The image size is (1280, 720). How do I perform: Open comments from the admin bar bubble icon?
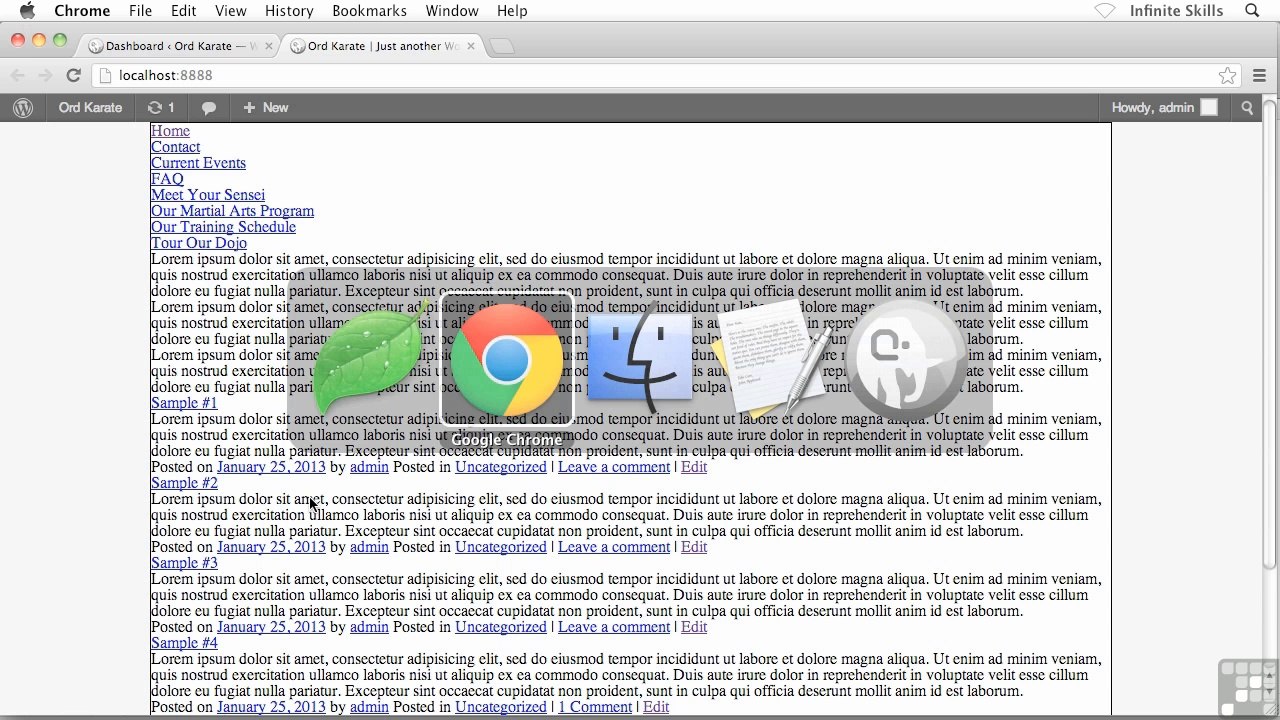click(x=209, y=108)
